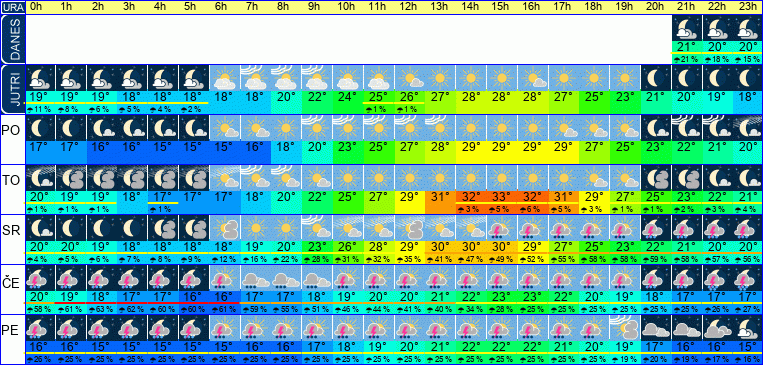Click the TO 15h sunny icon
This screenshot has width=763, height=365.
(x=502, y=178)
